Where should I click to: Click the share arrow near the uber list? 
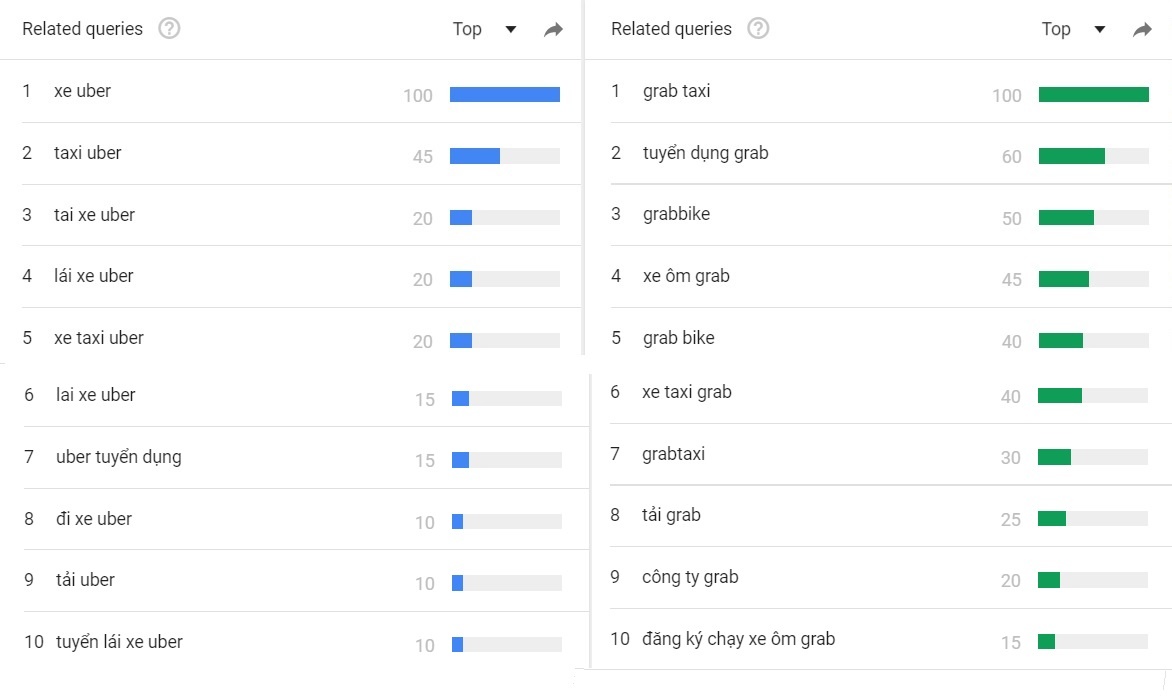[x=553, y=31]
